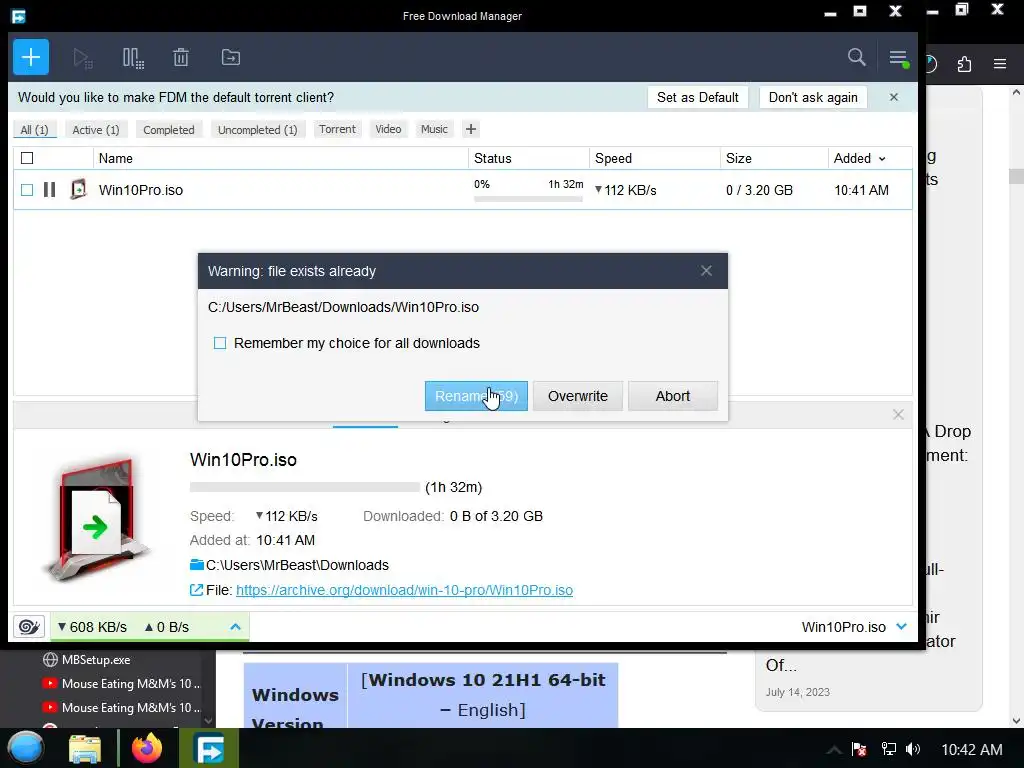The image size is (1024, 768).
Task: Dismiss the default torrent client banner
Action: click(894, 97)
